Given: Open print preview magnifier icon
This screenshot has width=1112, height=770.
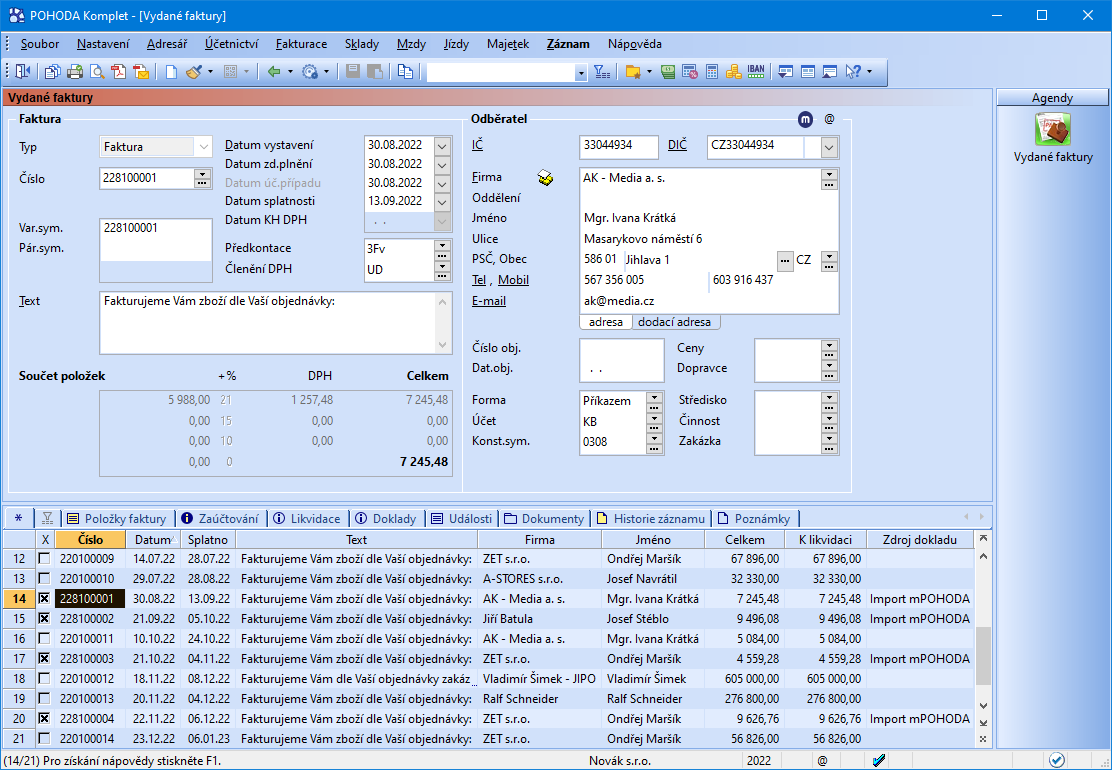Looking at the screenshot, I should pyautogui.click(x=96, y=72).
